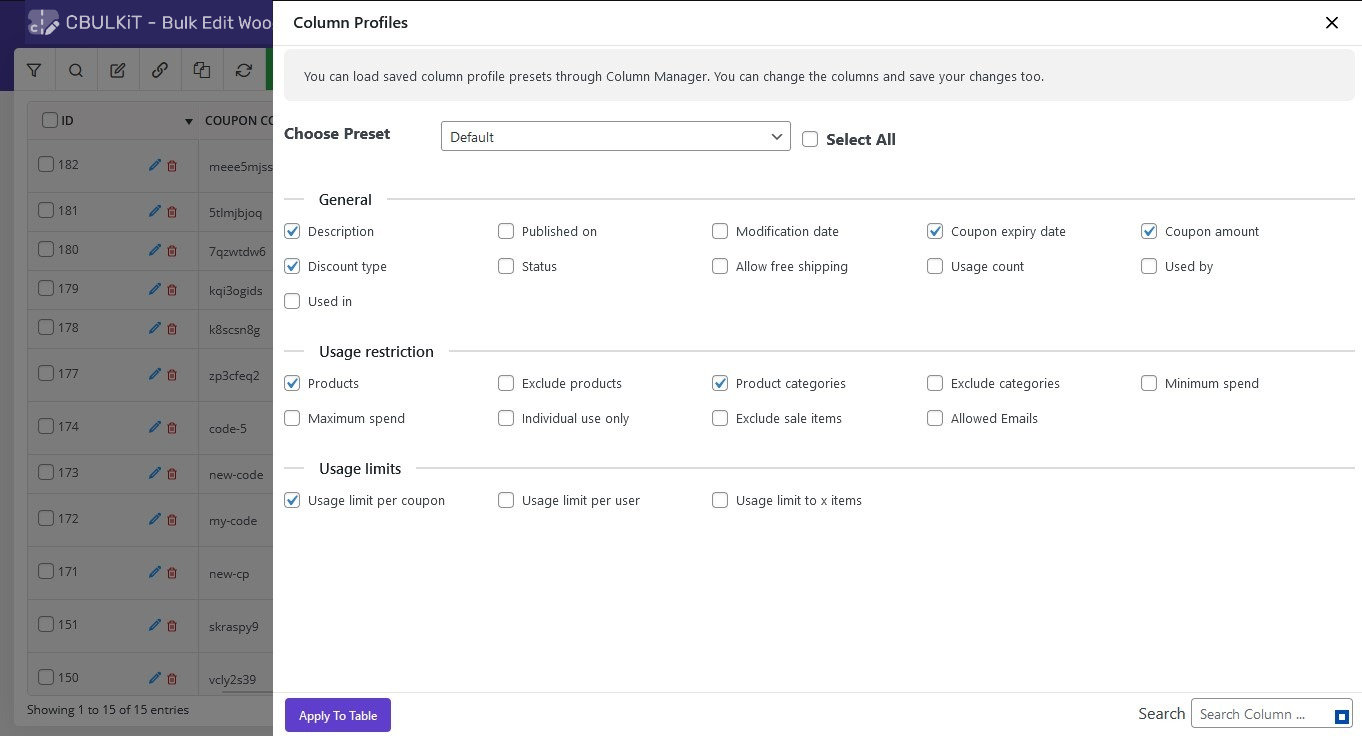Click edit pencil for coupon 182
Viewport: 1362px width, 736px height.
pos(155,165)
